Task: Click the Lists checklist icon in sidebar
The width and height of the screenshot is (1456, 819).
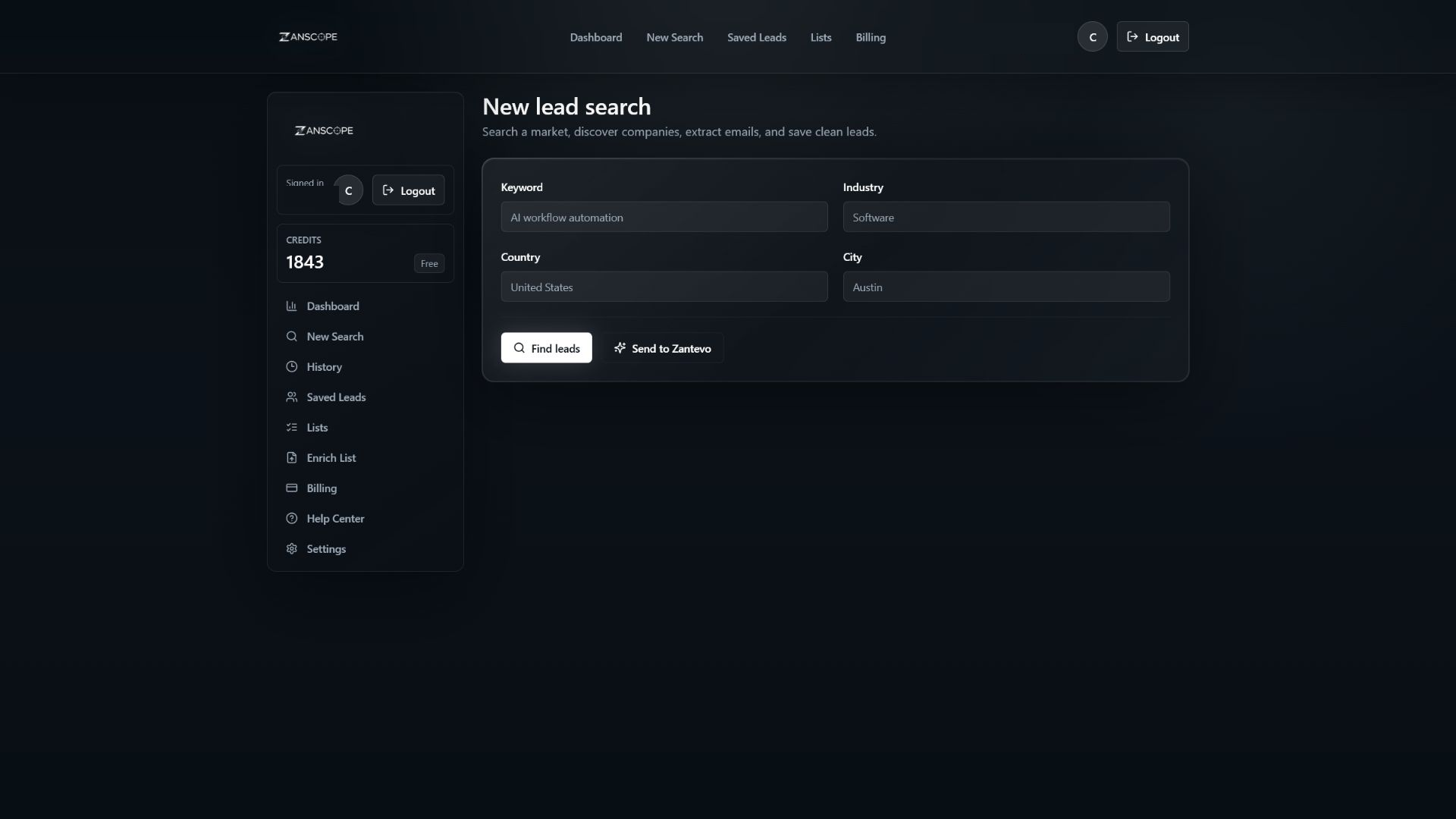Action: [291, 428]
